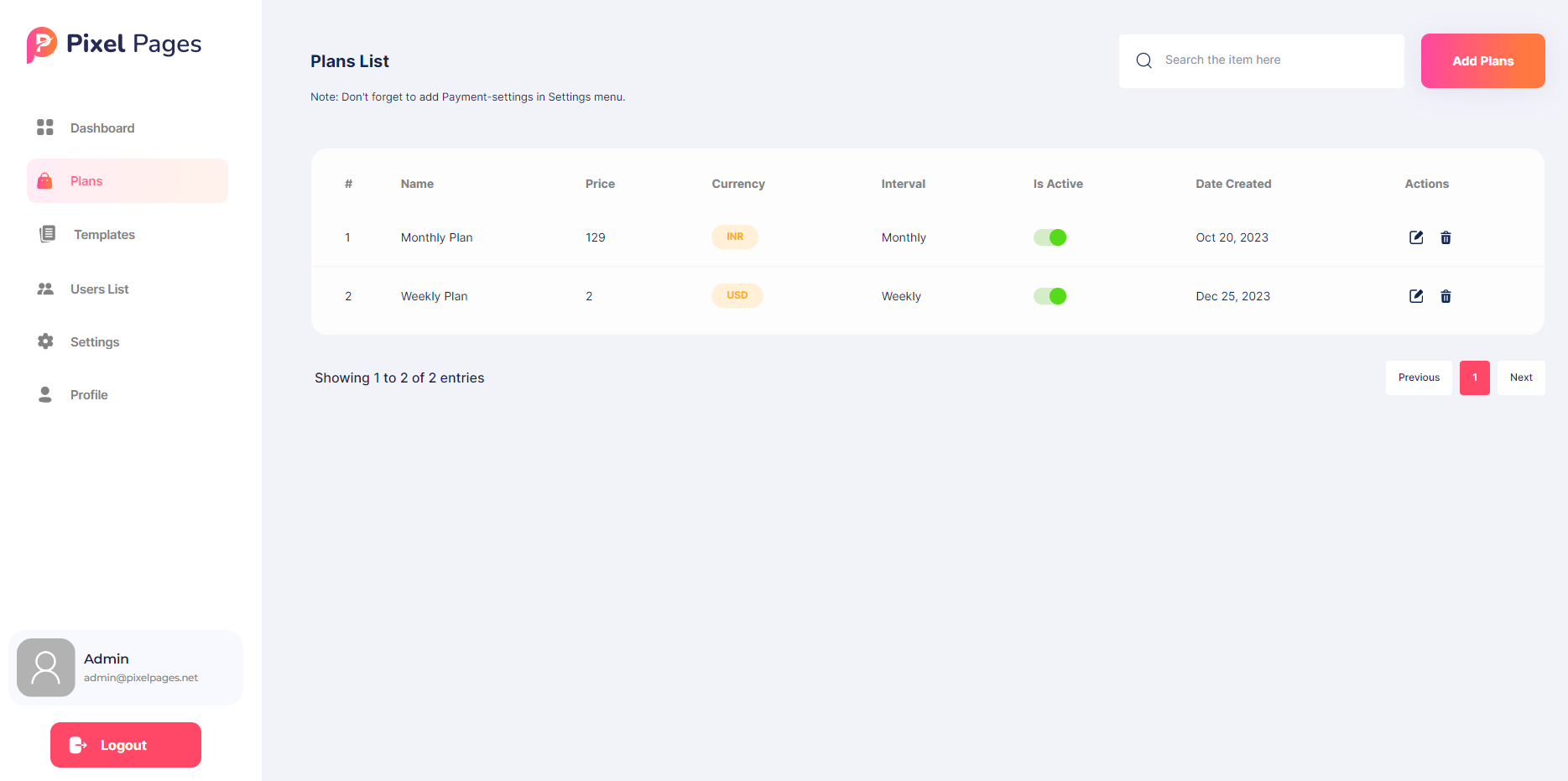The width and height of the screenshot is (1568, 781).
Task: Disable the Weekly Plan active switch
Action: pyautogui.click(x=1050, y=296)
